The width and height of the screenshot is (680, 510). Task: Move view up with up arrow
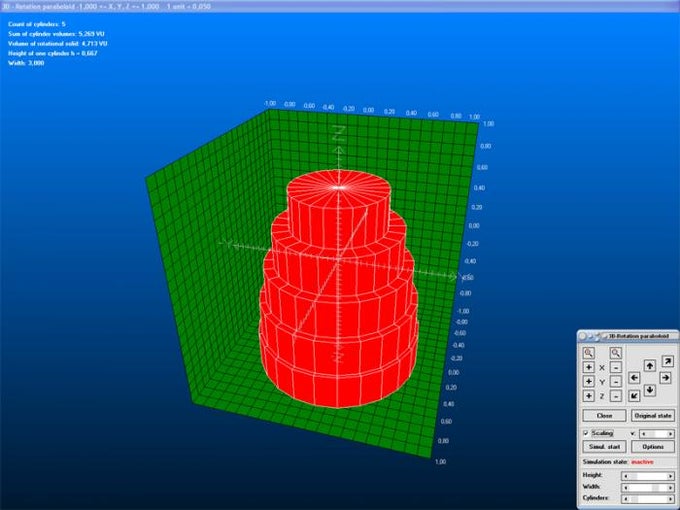[x=650, y=366]
